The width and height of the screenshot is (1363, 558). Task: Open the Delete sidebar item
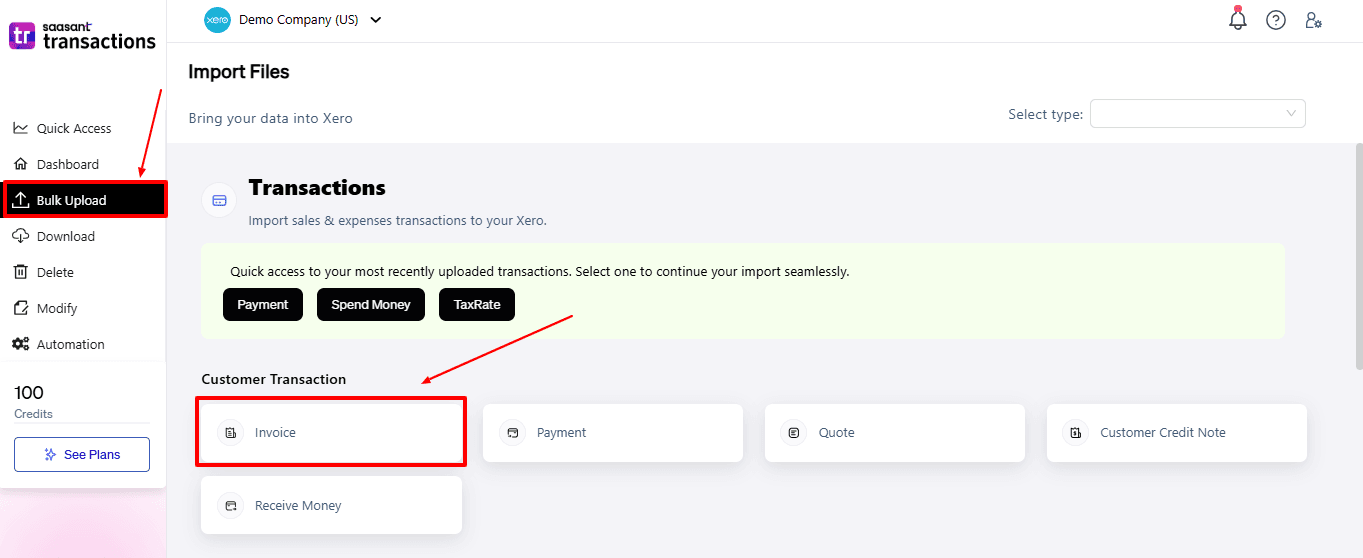(x=55, y=272)
